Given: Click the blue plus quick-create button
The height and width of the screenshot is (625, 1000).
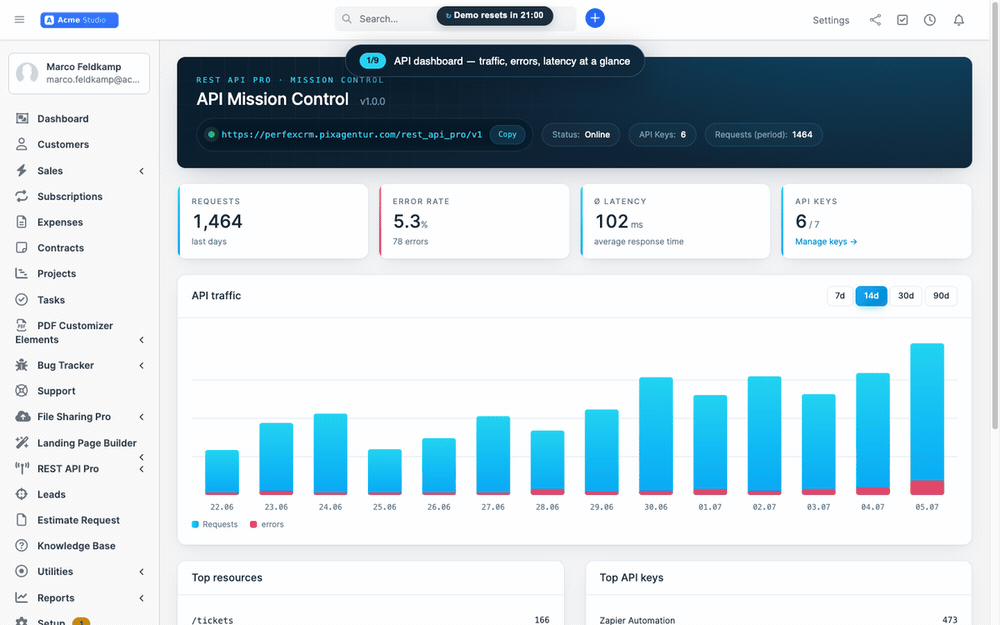Looking at the screenshot, I should click(x=594, y=18).
